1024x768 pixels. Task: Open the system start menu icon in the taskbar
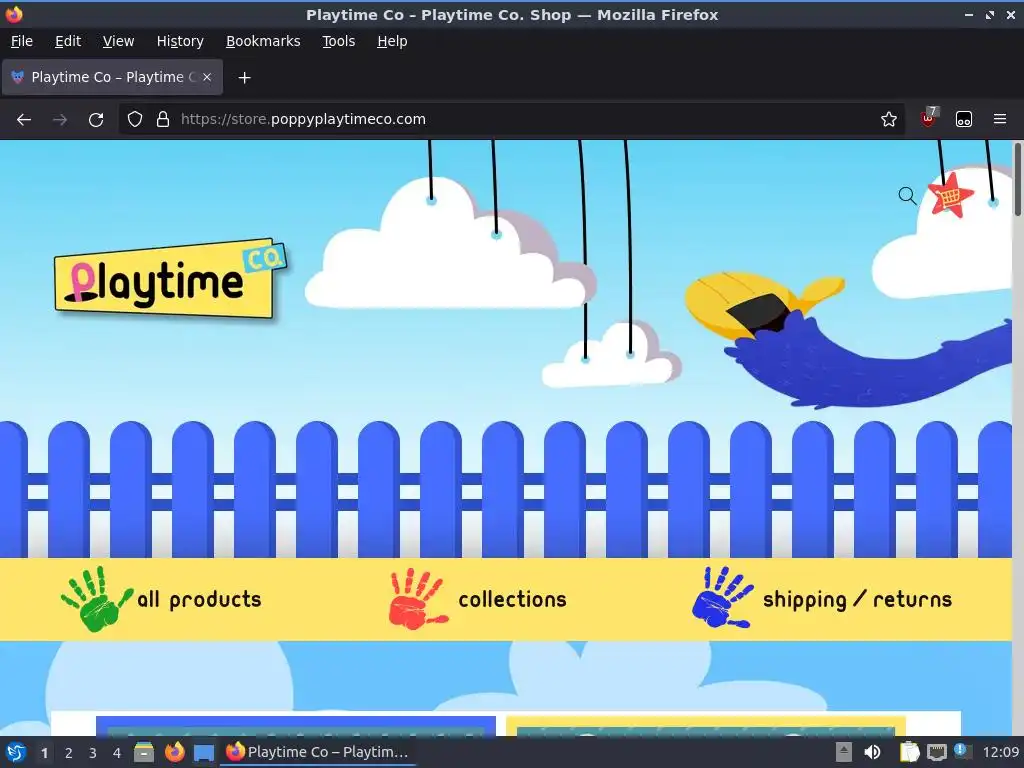[16, 752]
